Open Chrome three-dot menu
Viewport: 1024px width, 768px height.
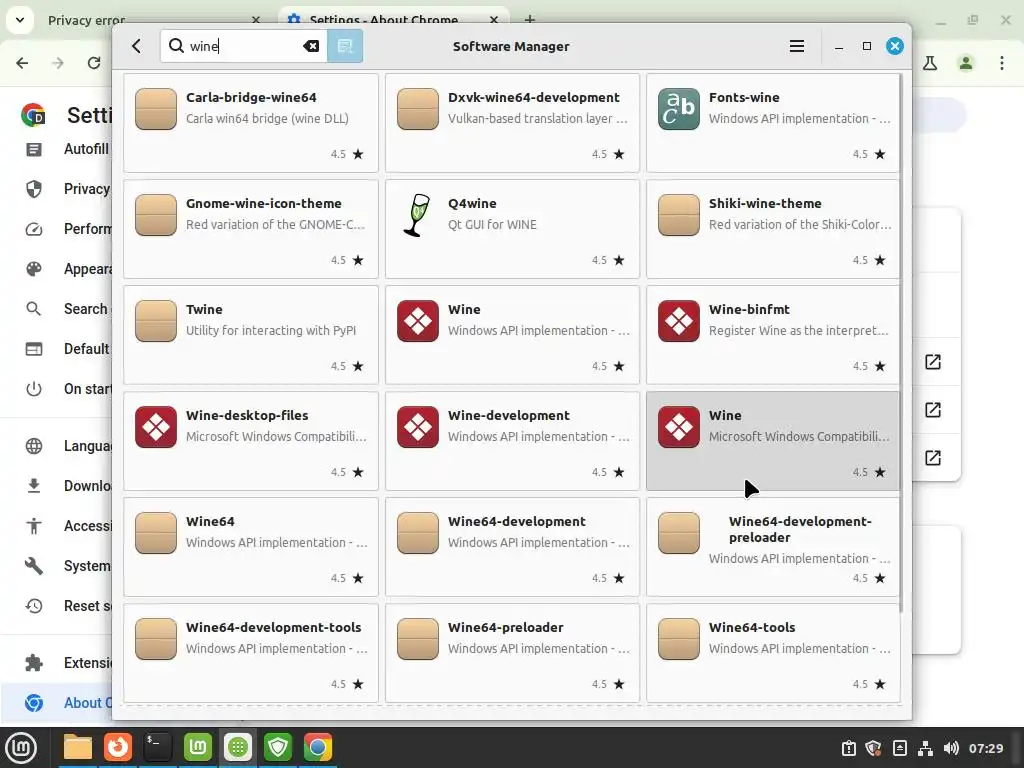[x=1002, y=63]
